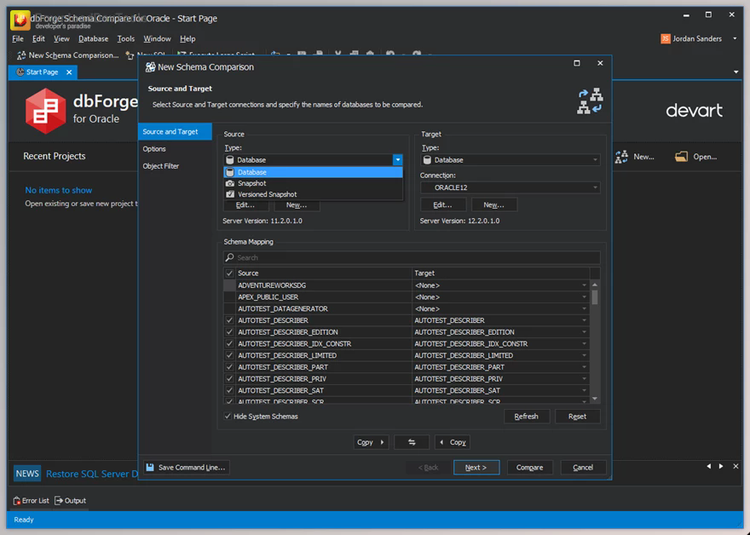750x535 pixels.
Task: Click the Jordan Sanders account icon
Action: click(x=666, y=39)
